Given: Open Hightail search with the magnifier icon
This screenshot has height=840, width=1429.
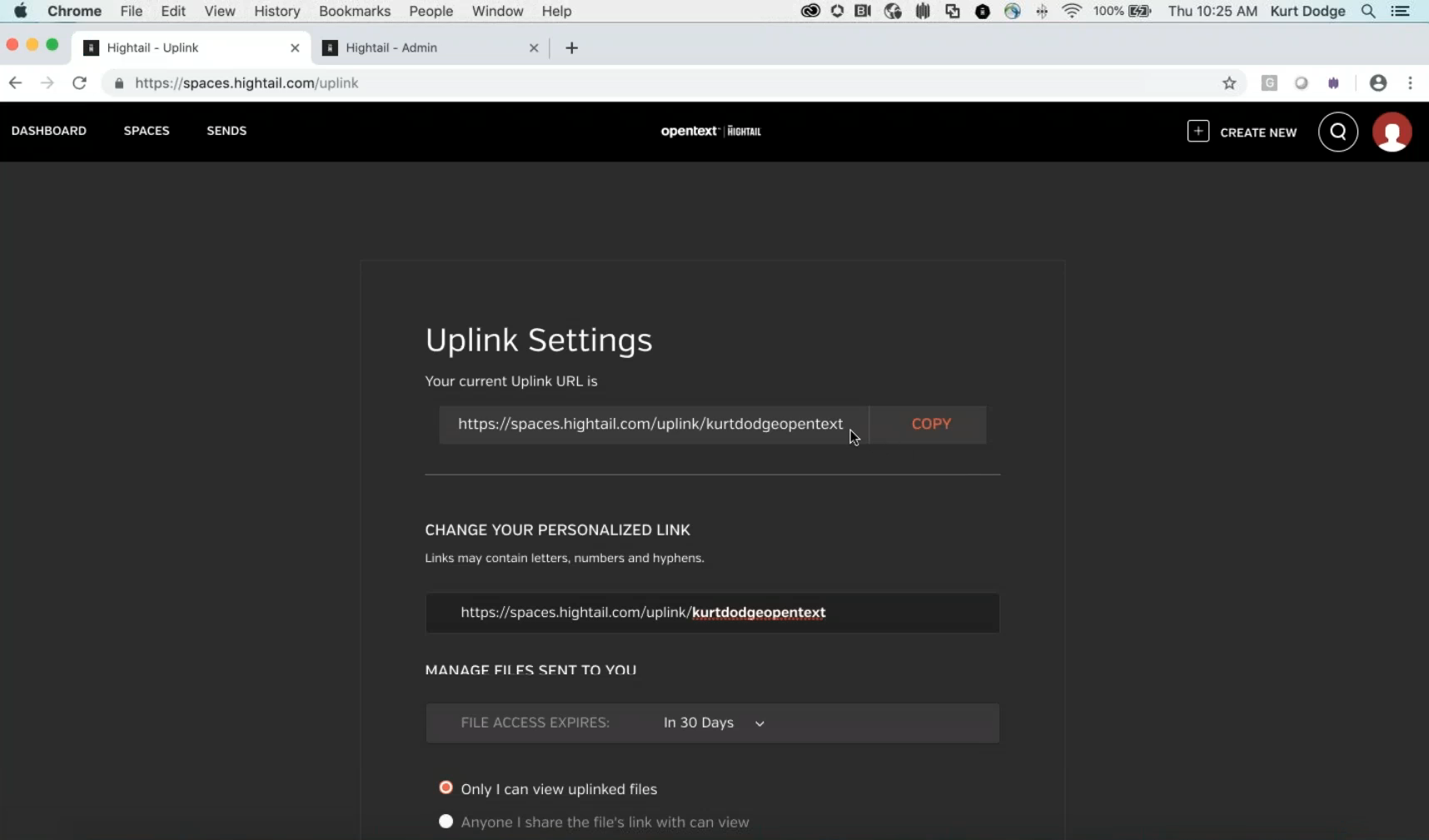Looking at the screenshot, I should click(1337, 132).
